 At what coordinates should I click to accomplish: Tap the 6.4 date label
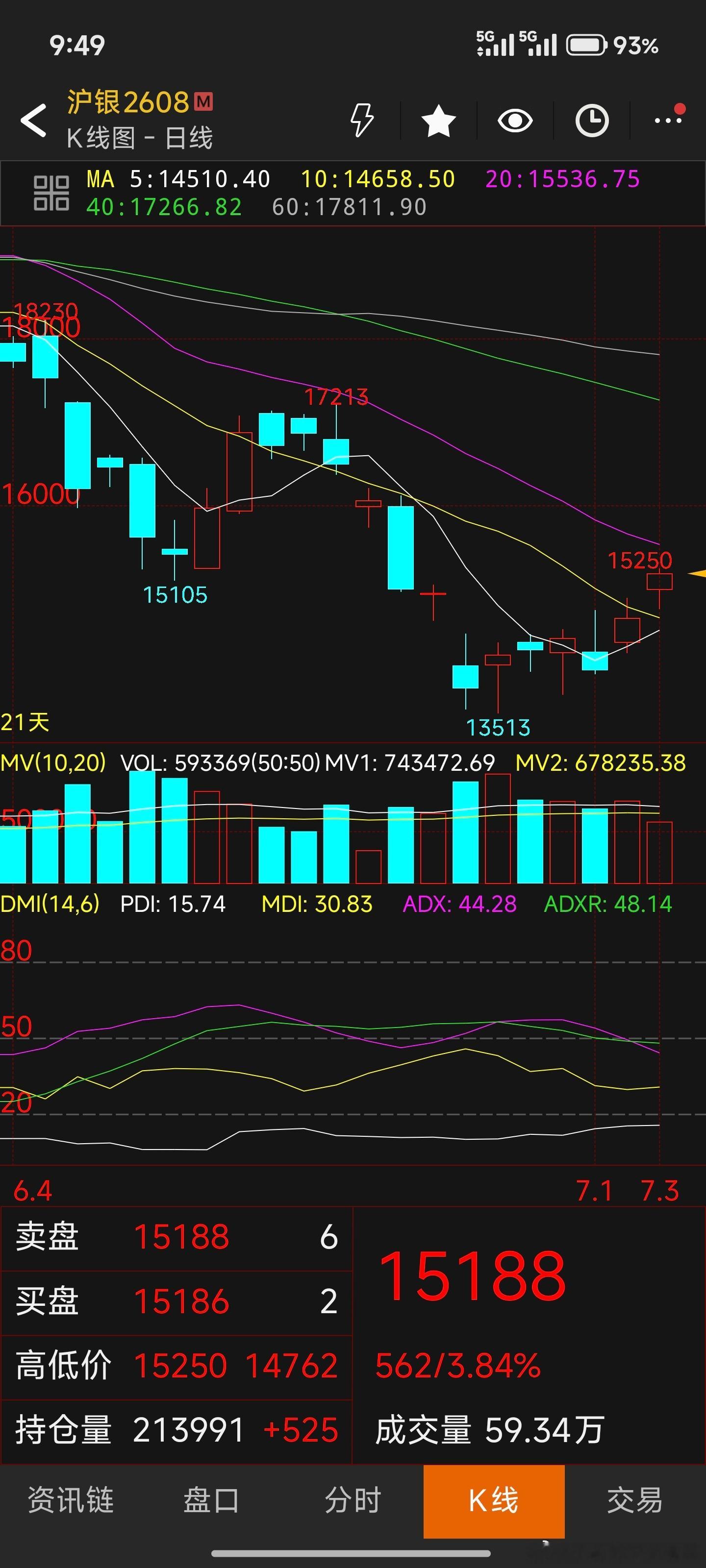point(33,1191)
